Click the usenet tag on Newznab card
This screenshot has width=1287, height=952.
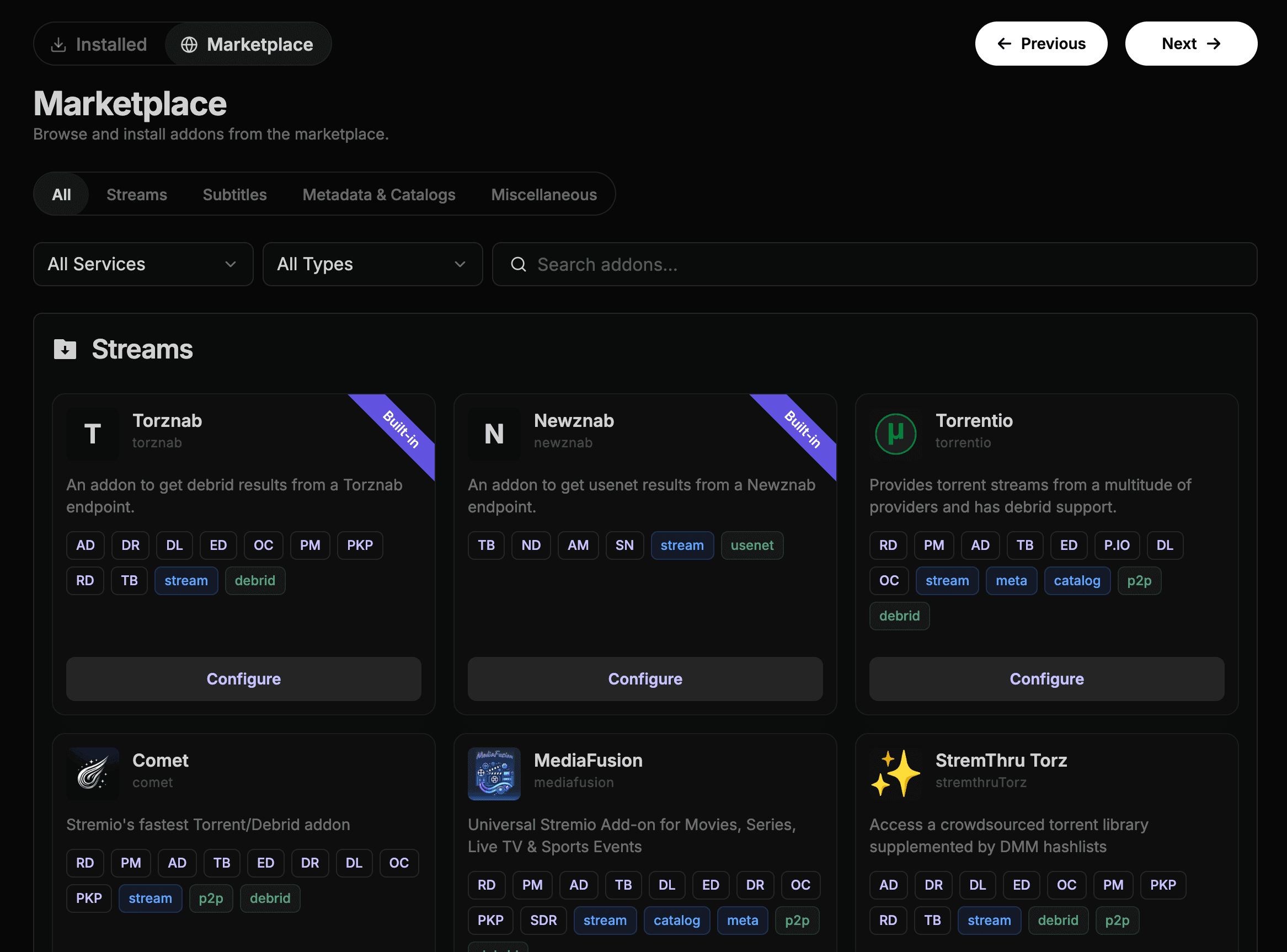[751, 545]
